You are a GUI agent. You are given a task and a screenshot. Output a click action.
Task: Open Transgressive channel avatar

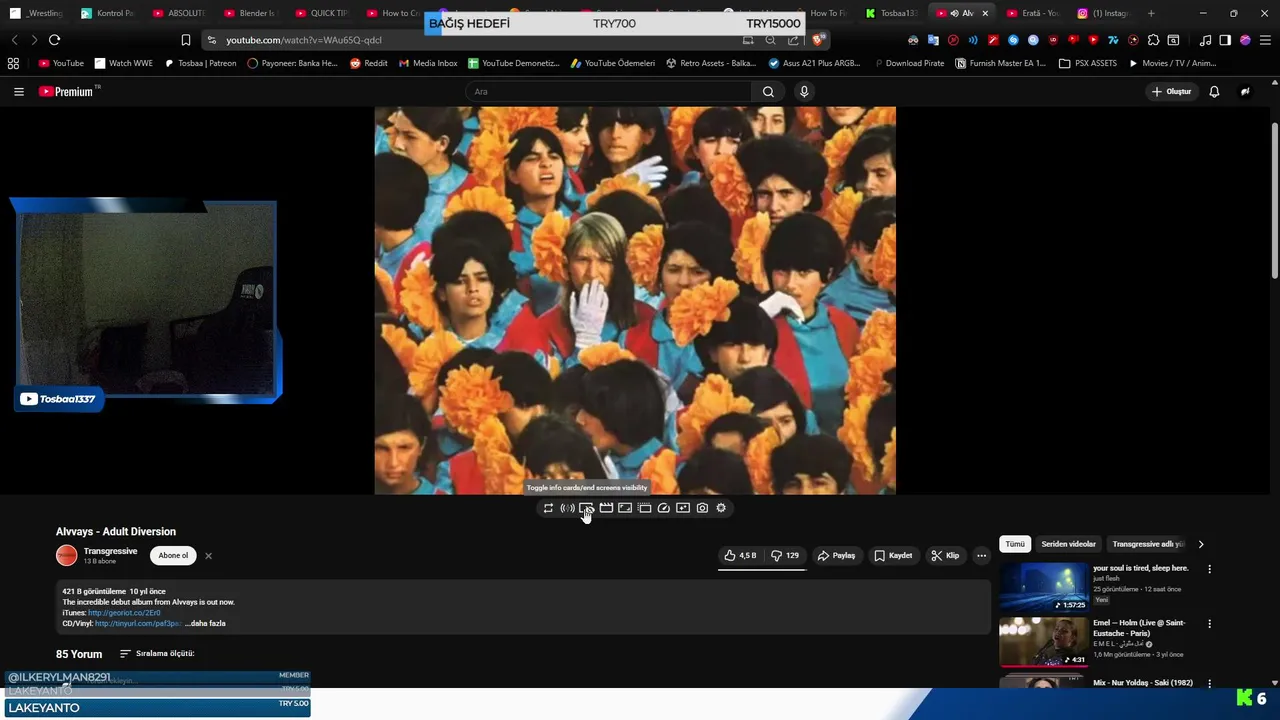click(66, 555)
